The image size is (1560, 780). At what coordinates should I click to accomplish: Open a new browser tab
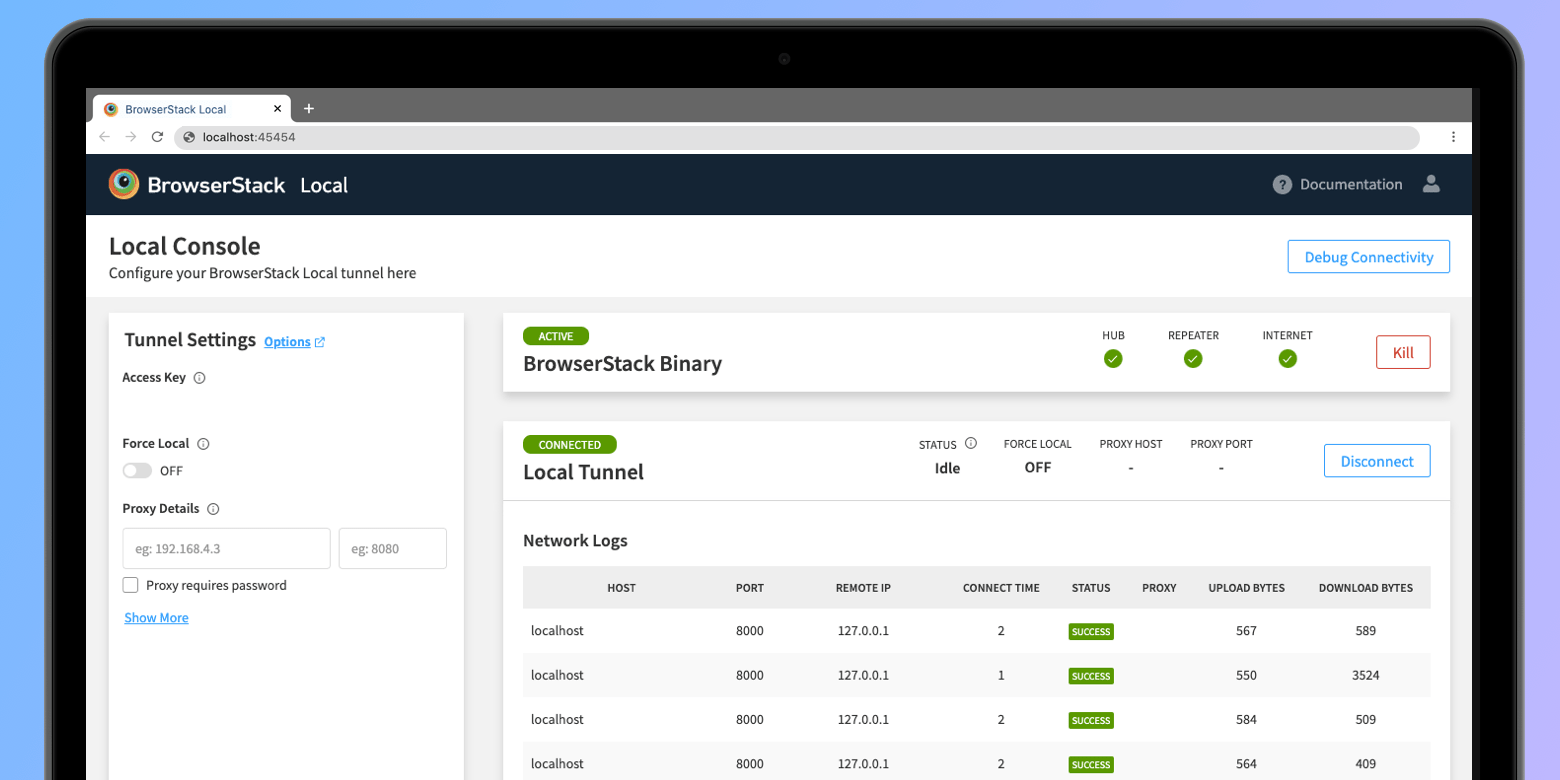(309, 109)
